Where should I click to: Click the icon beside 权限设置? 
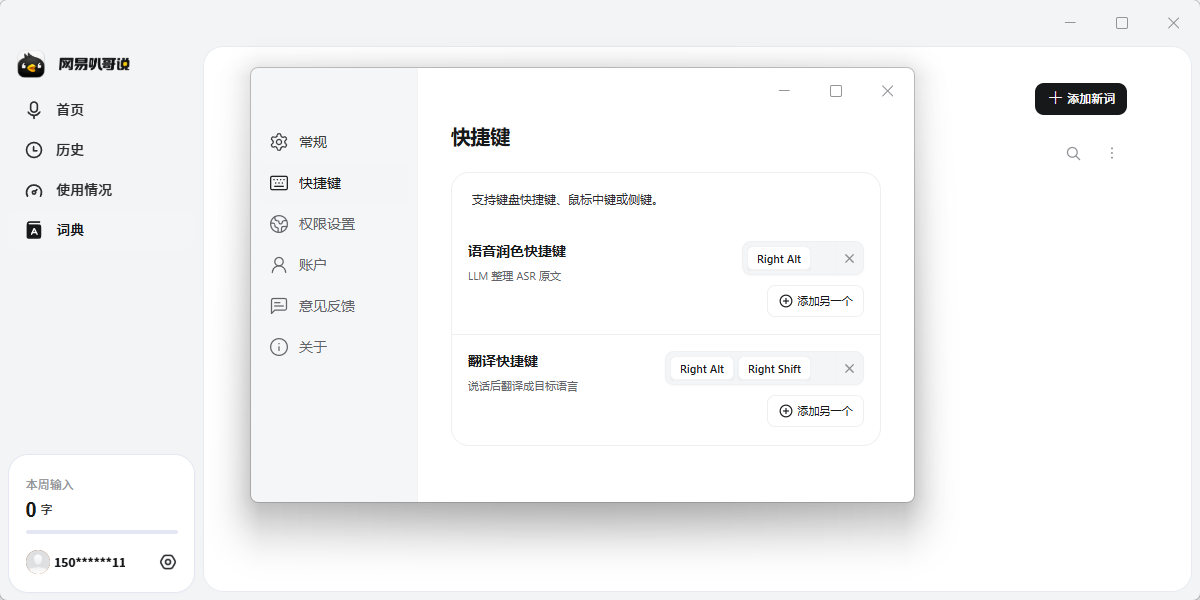(x=279, y=224)
